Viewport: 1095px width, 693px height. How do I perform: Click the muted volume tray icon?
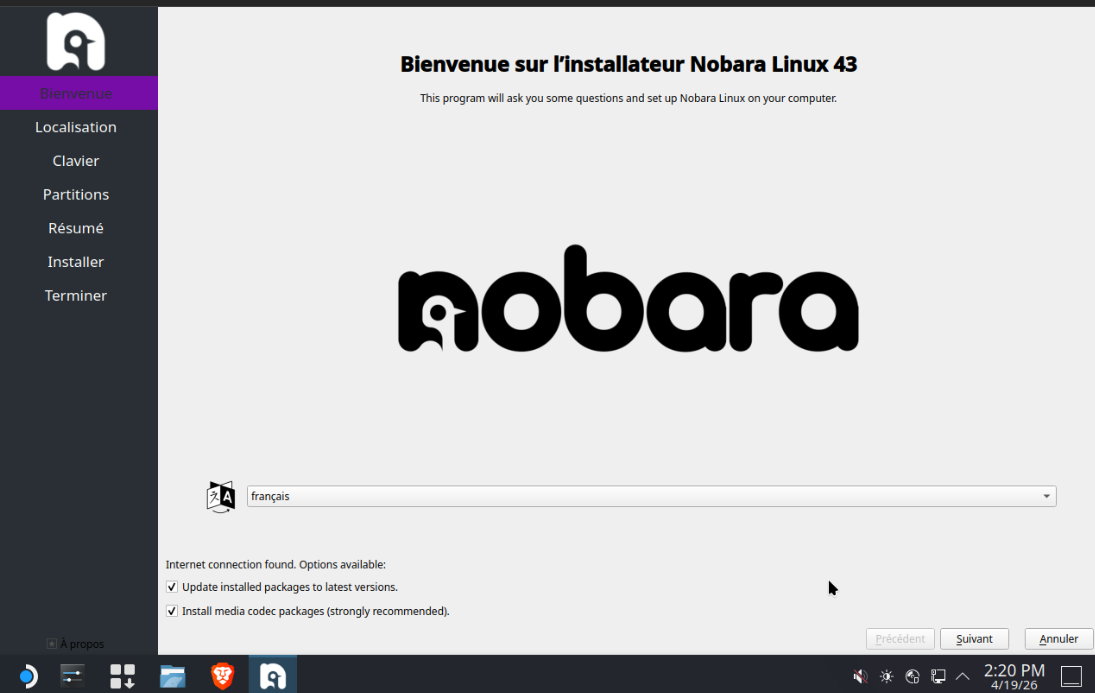click(x=860, y=677)
